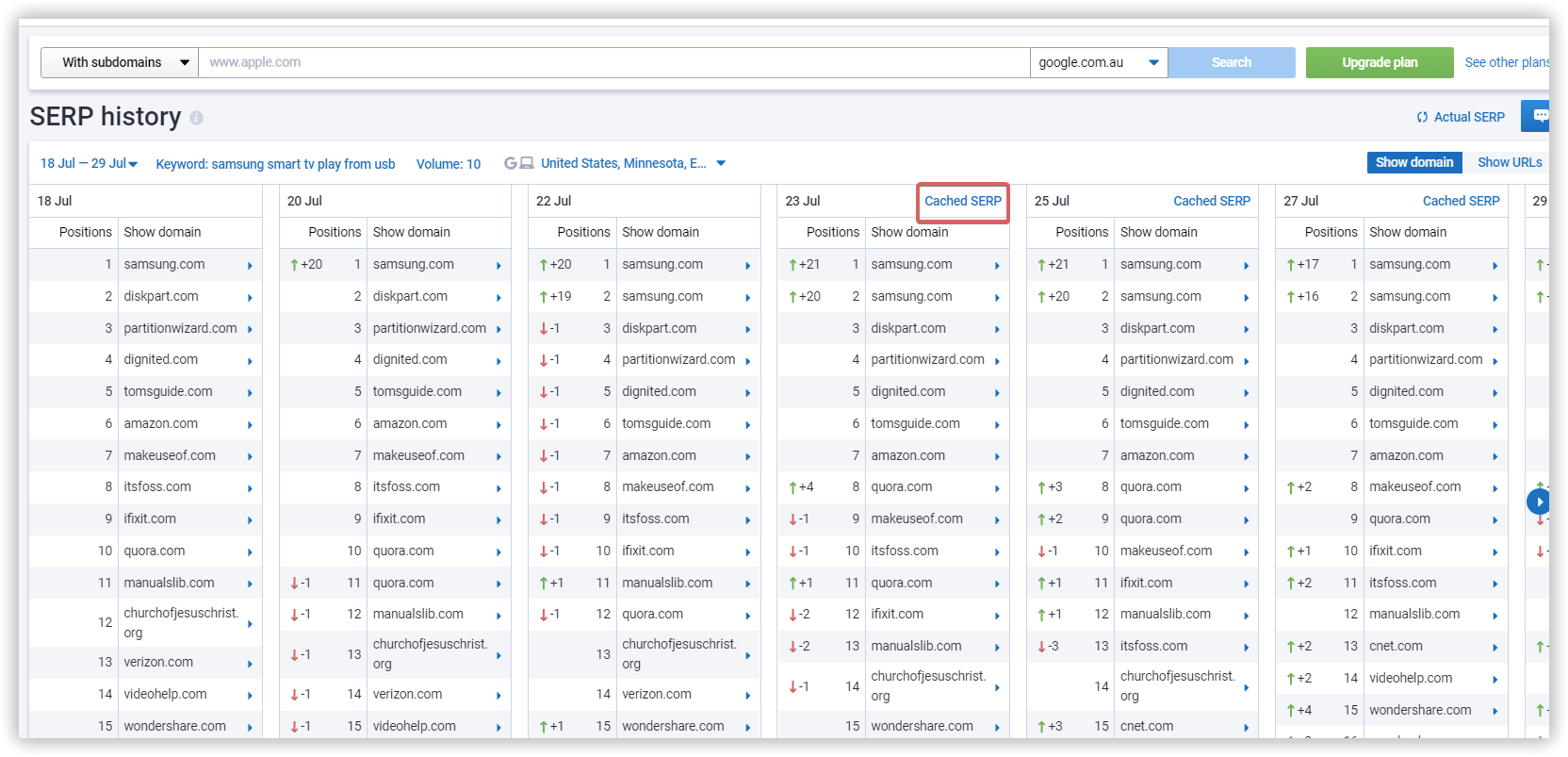Click verizon.com in the 22 Jul column
Viewport: 1568px width, 757px height.
[656, 694]
